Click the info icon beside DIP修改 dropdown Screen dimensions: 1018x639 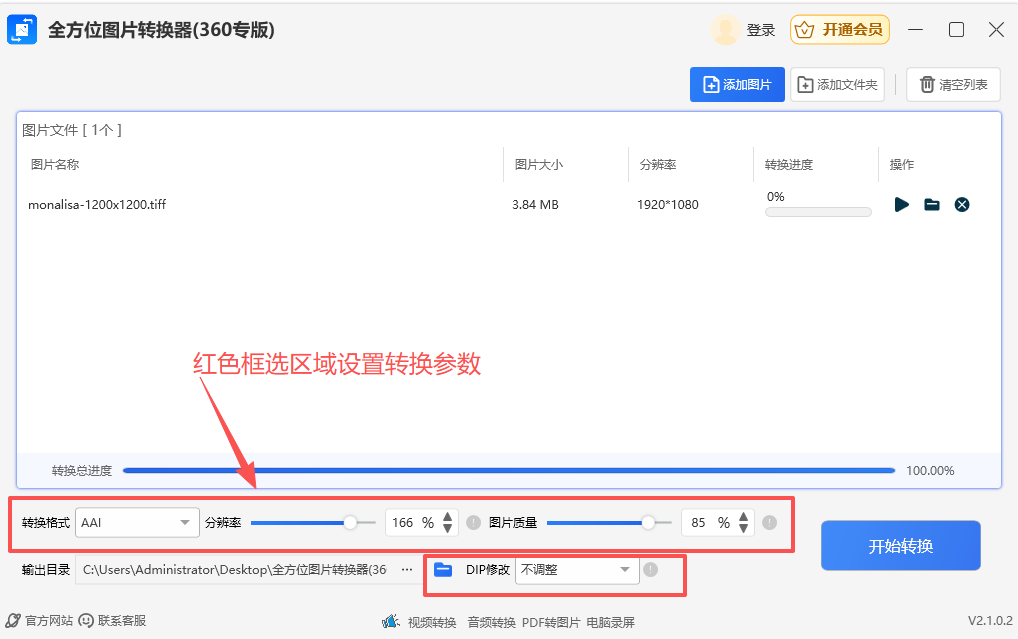tap(650, 569)
